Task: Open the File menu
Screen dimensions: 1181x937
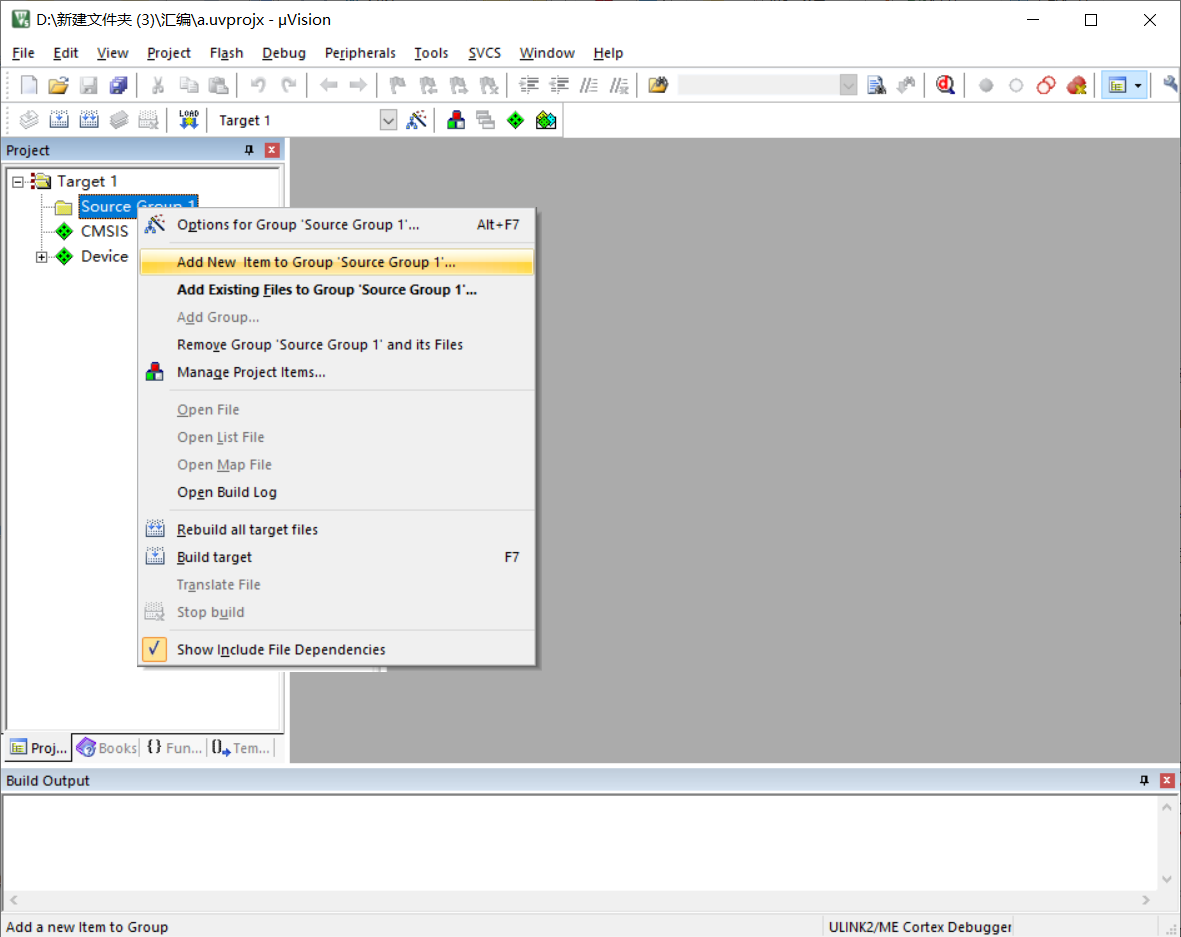Action: click(23, 53)
